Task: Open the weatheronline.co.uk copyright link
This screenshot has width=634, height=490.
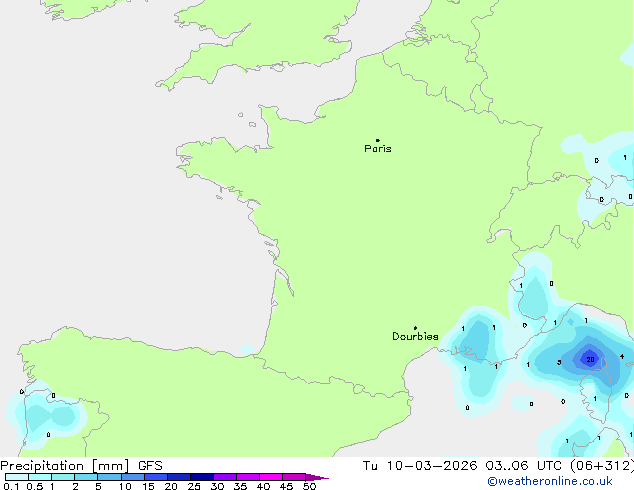Action: point(550,481)
